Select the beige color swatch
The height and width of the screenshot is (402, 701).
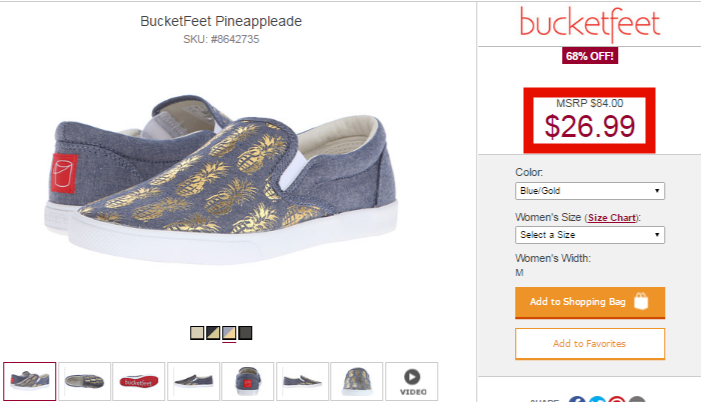tap(197, 333)
